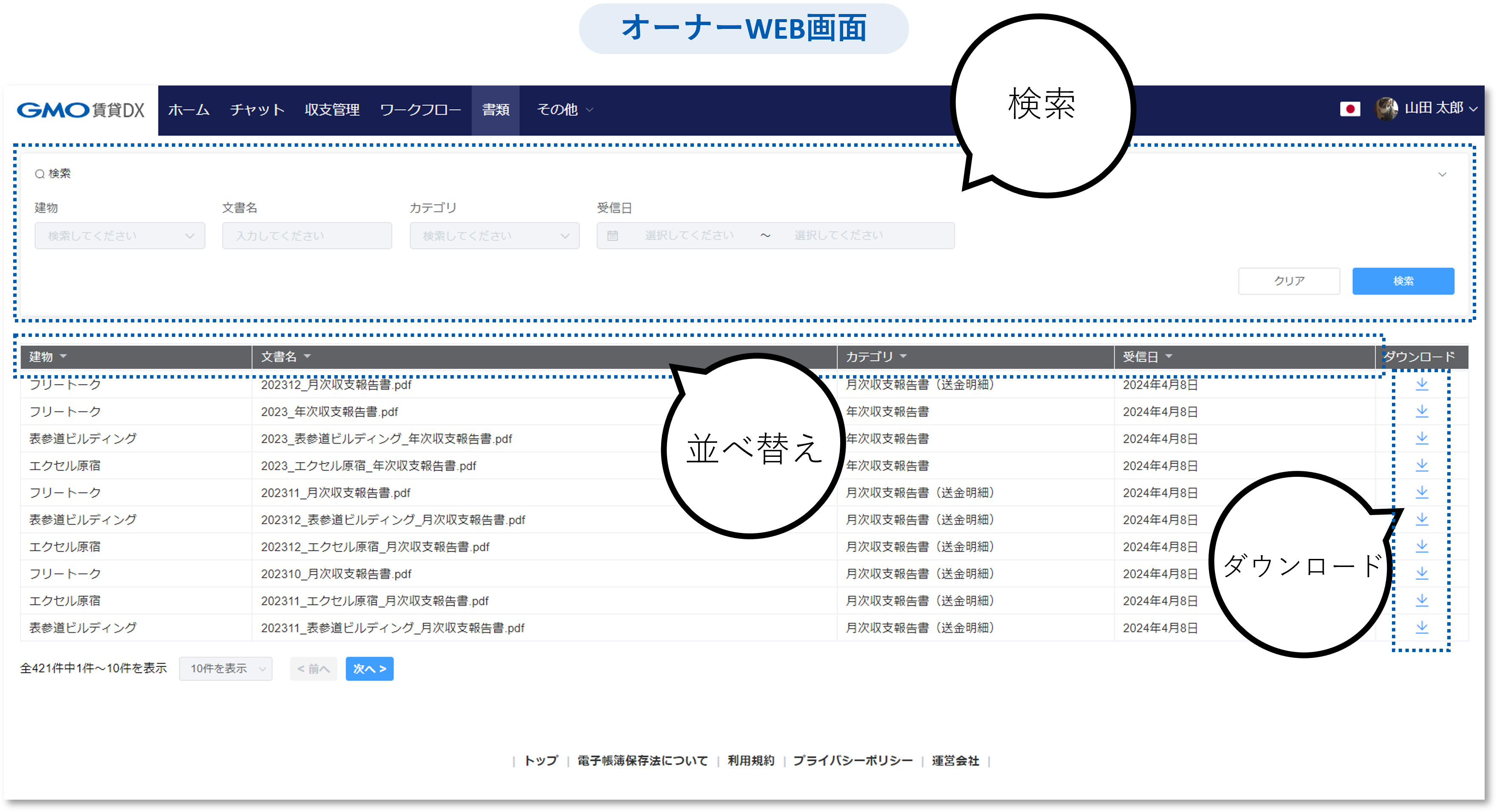Click download icon for 2023_年次収支報告書.pdf
Image resolution: width=1497 pixels, height=812 pixels.
(x=1421, y=411)
